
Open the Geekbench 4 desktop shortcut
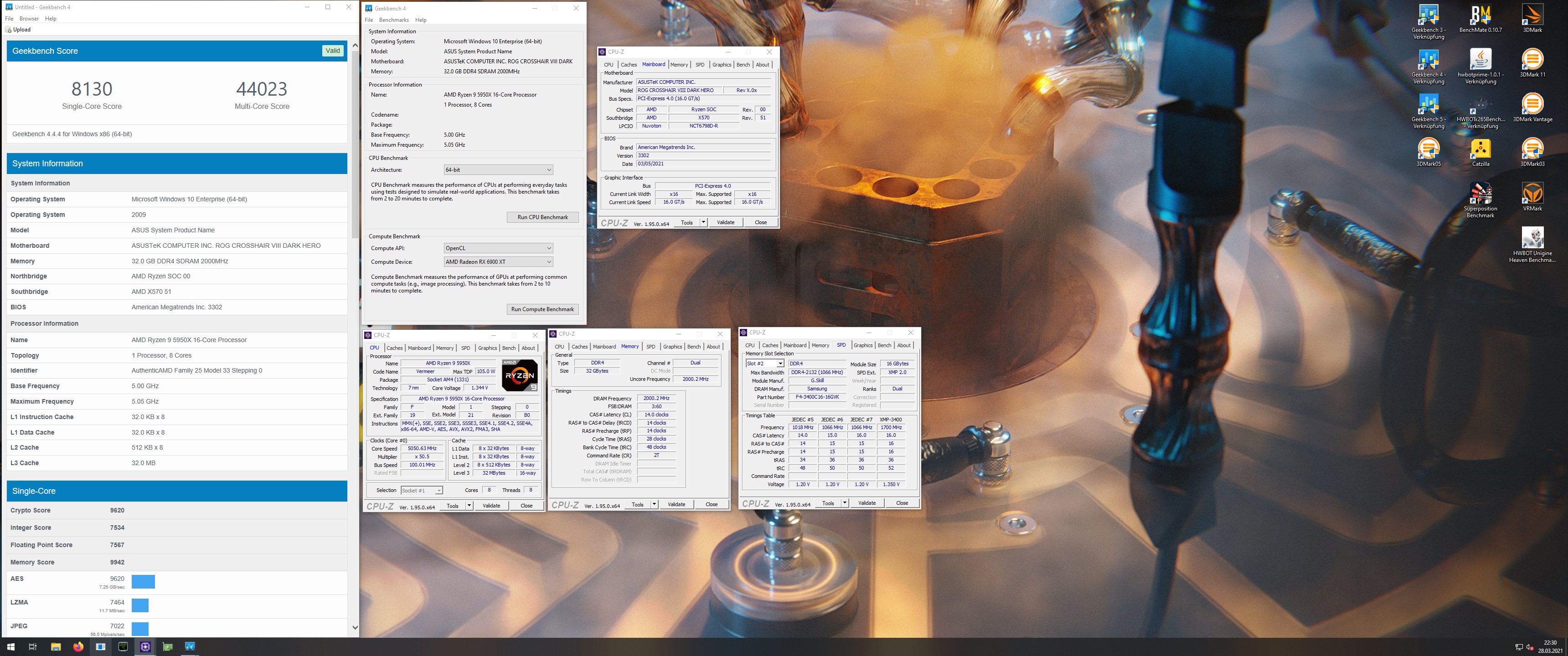[1428, 67]
